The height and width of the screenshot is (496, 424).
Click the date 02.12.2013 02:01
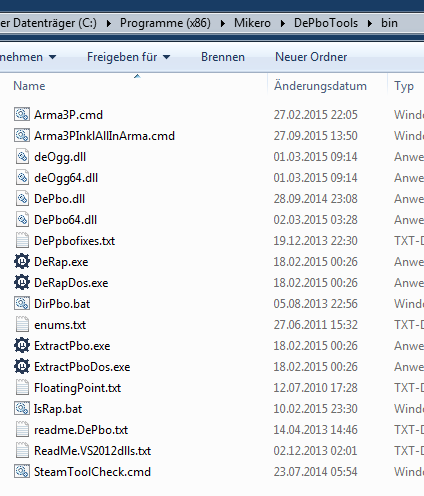pos(315,451)
